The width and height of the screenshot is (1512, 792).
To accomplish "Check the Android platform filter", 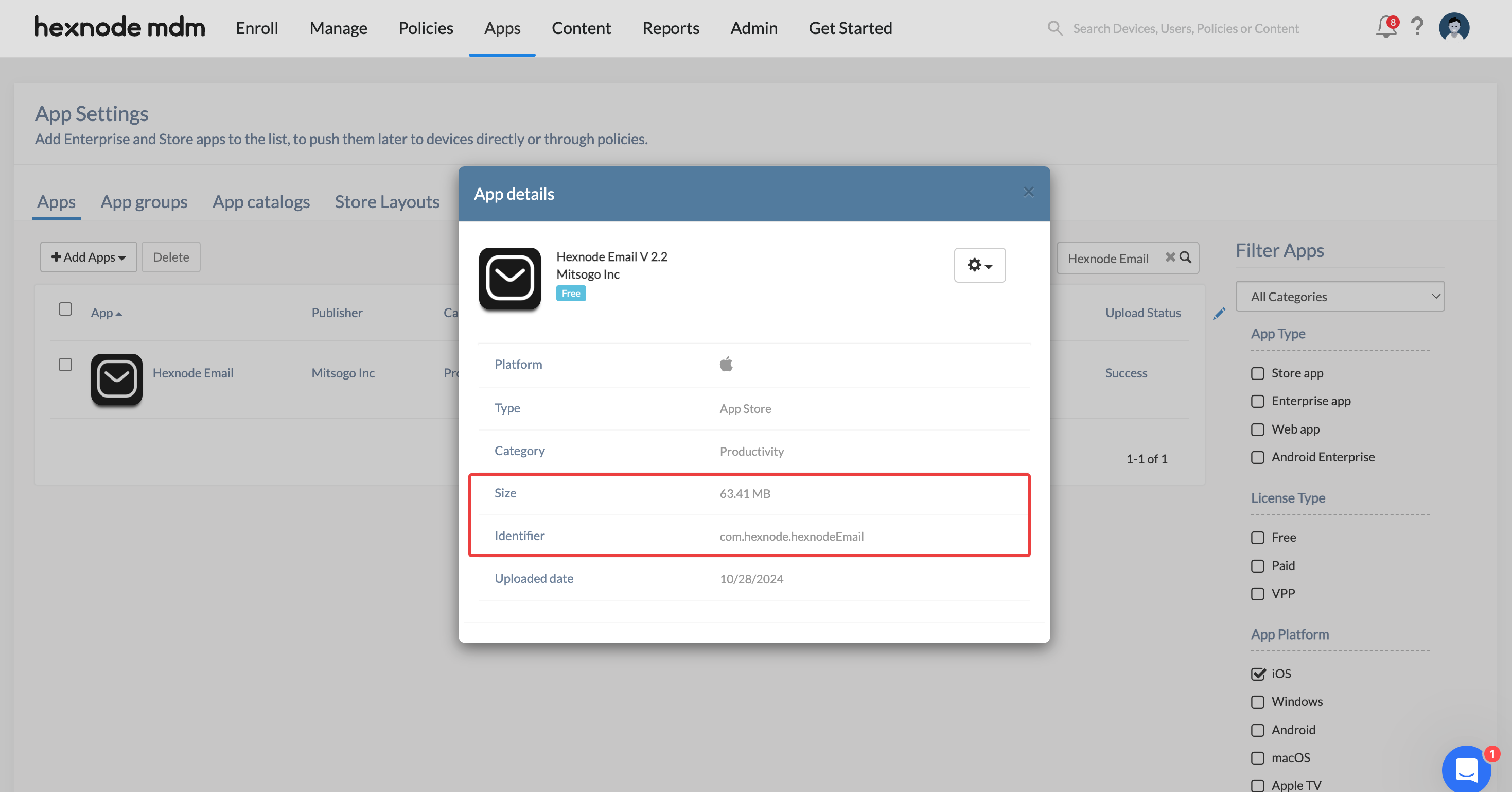I will coord(1257,730).
